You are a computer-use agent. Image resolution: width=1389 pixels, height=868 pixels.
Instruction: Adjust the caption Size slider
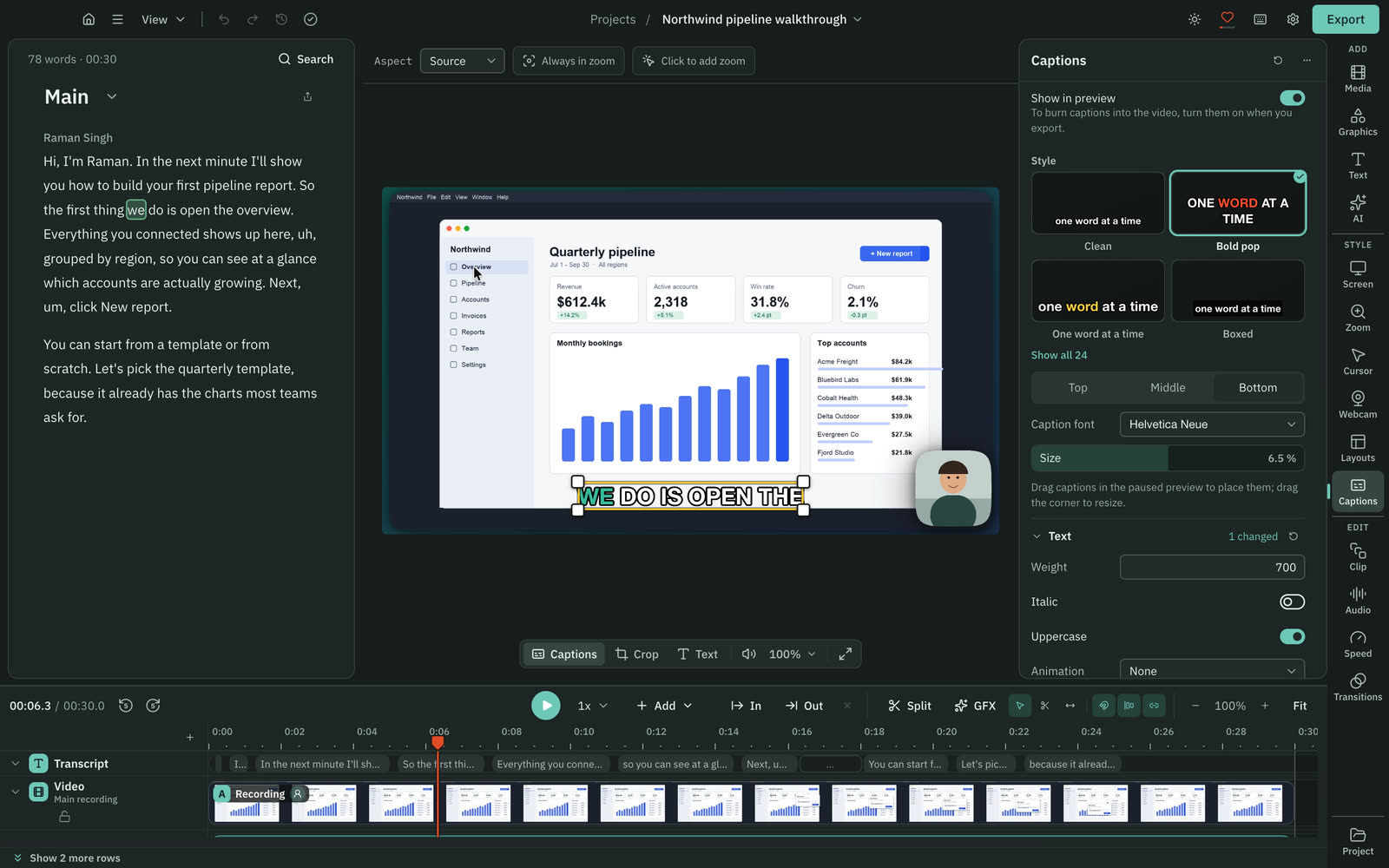point(1168,458)
